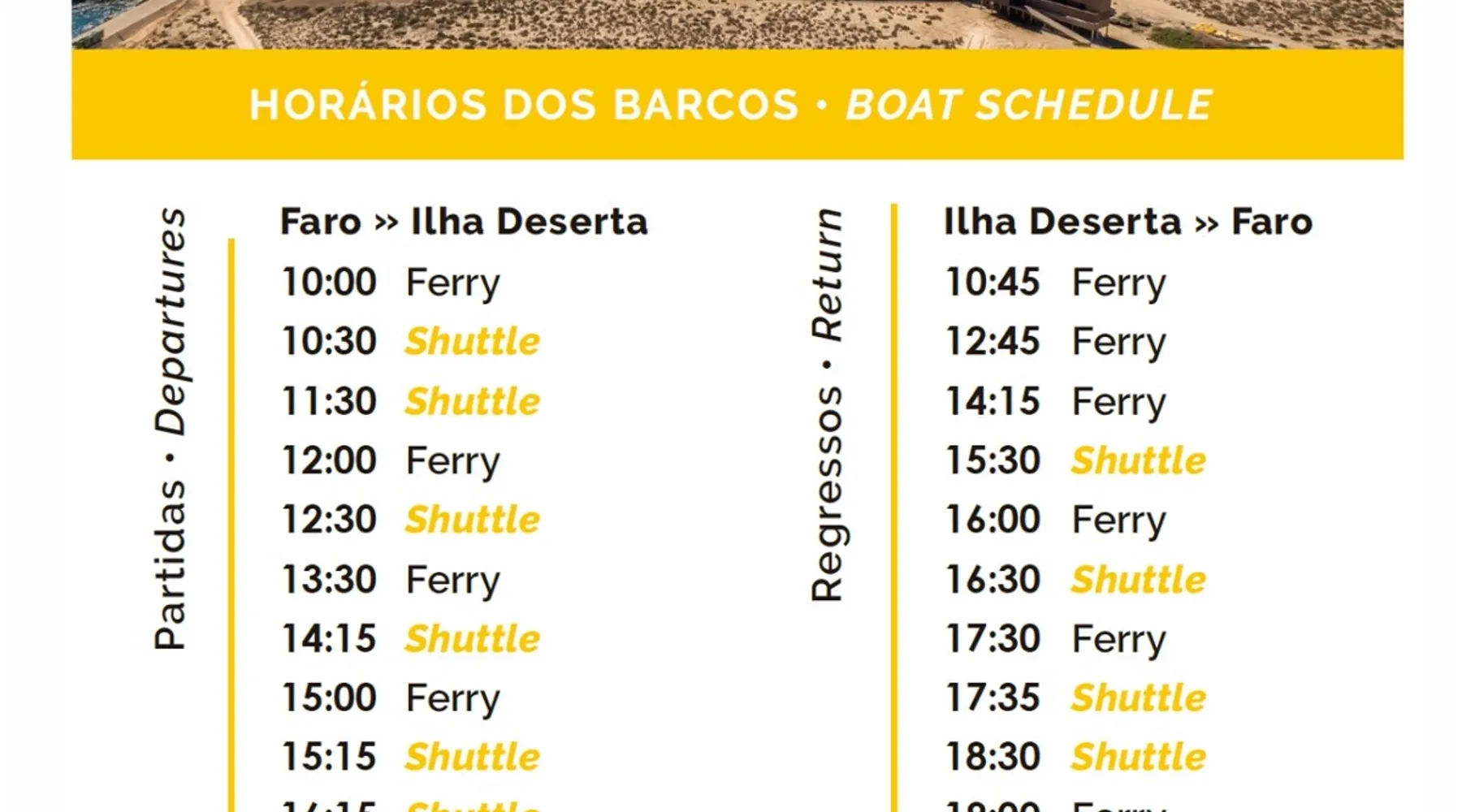
Task: Select the 17:35 Shuttle return
Action: point(1075,698)
